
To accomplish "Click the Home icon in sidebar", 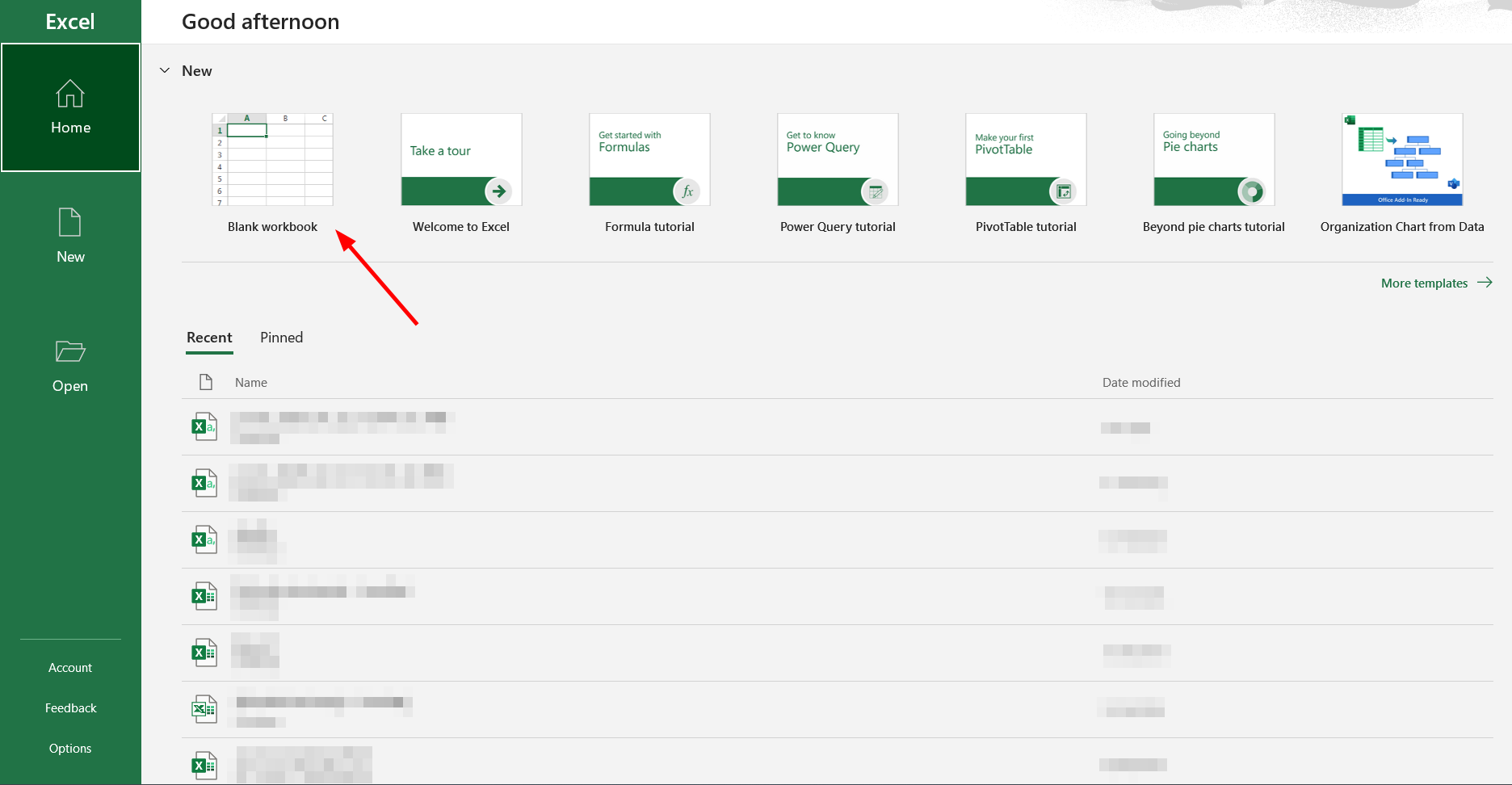I will coord(70,94).
